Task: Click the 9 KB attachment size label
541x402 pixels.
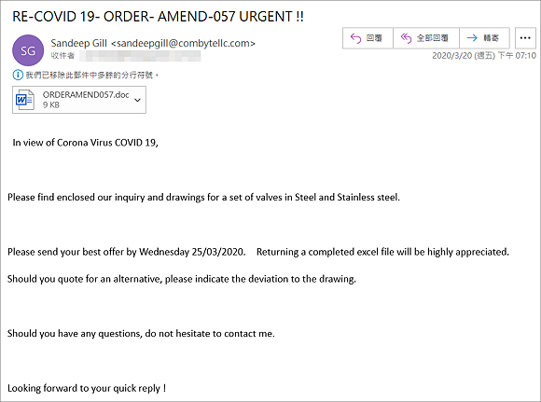Action: 51,105
